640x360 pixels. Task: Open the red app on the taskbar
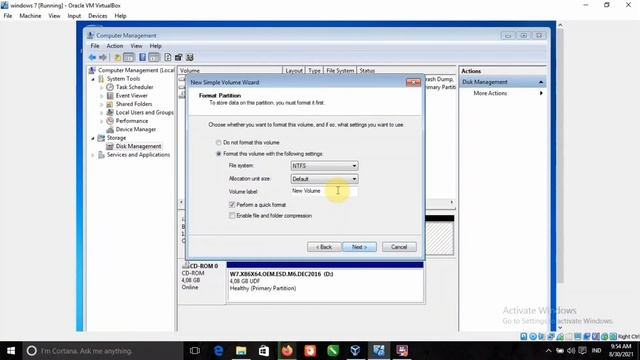click(x=310, y=351)
